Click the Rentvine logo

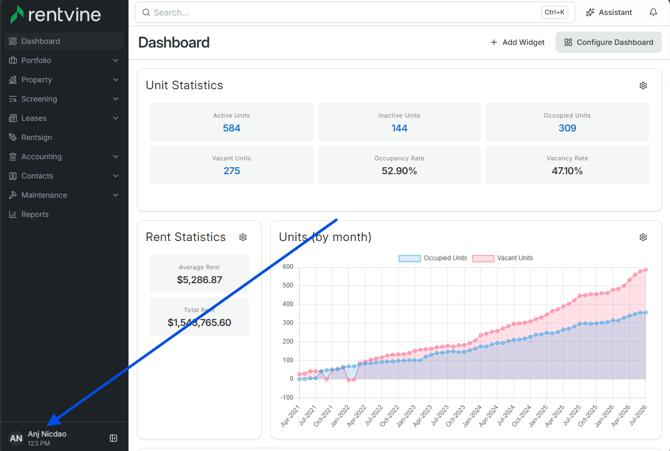(x=56, y=15)
